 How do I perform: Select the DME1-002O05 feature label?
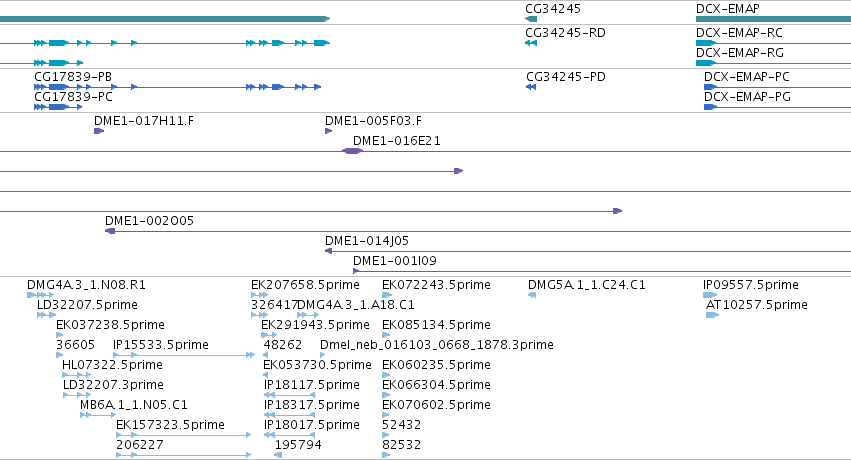tap(149, 220)
